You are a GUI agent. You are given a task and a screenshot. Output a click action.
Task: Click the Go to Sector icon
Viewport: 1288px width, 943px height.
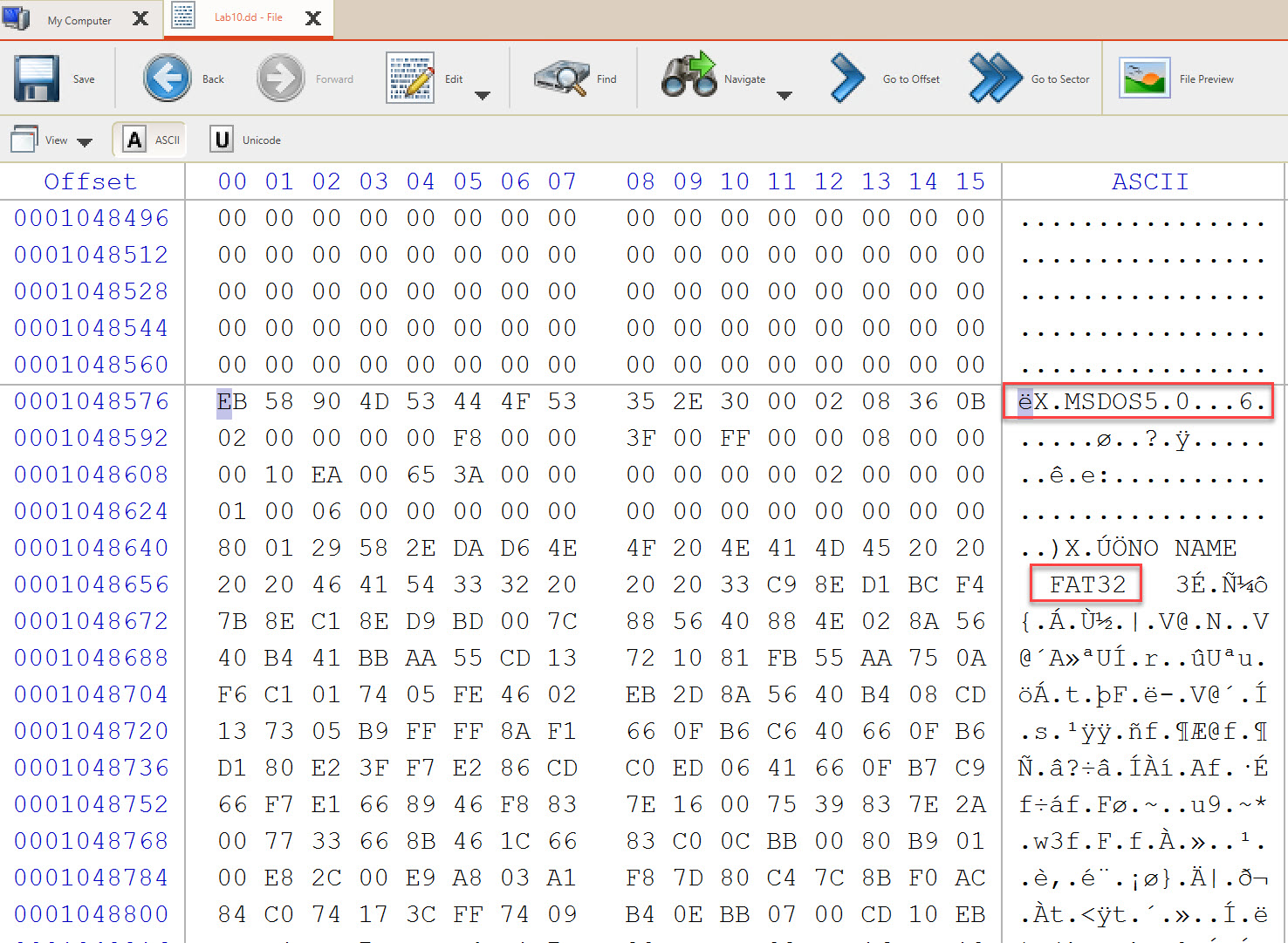(993, 78)
